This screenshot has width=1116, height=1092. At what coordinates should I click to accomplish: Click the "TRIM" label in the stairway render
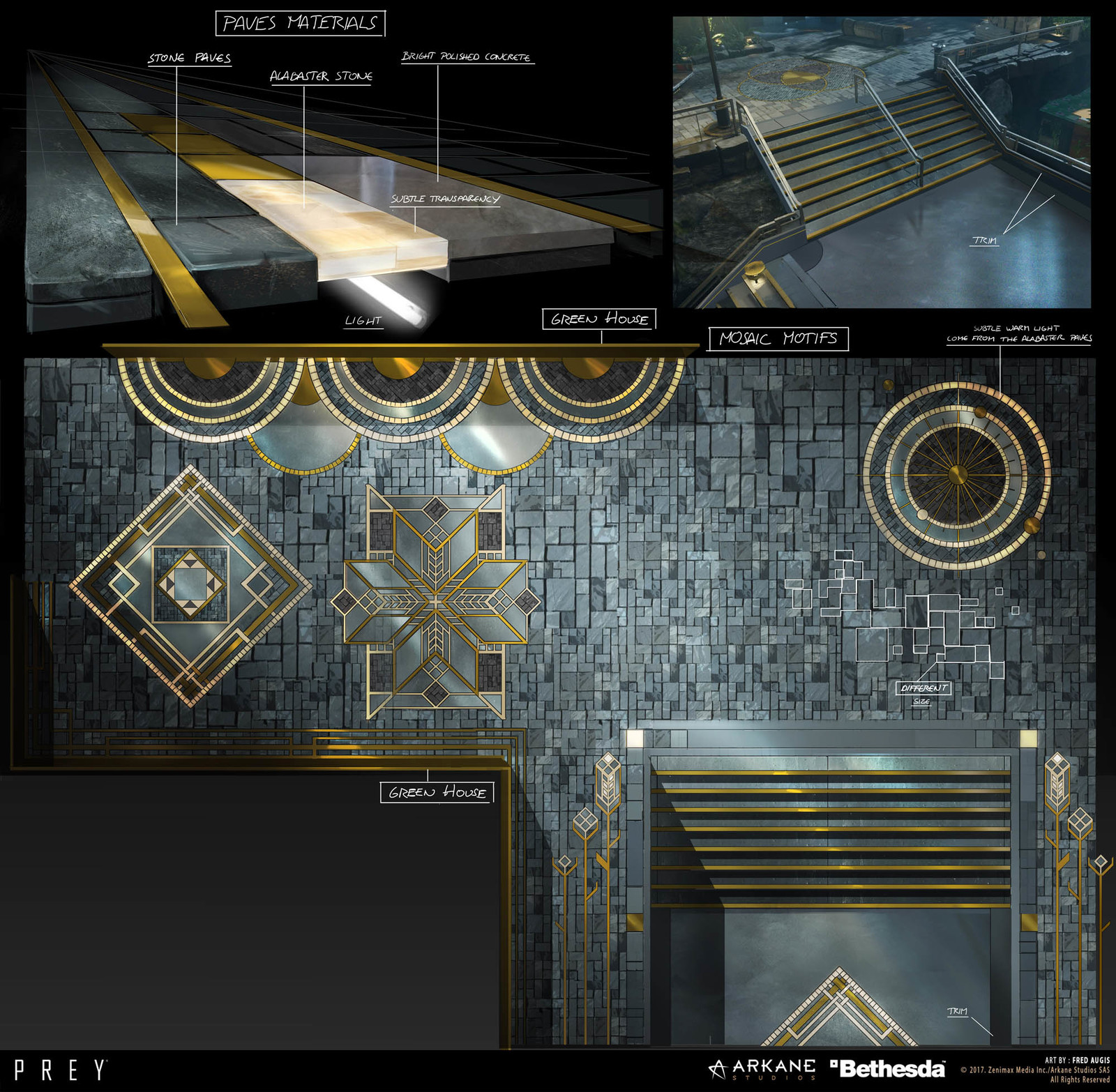click(x=985, y=241)
